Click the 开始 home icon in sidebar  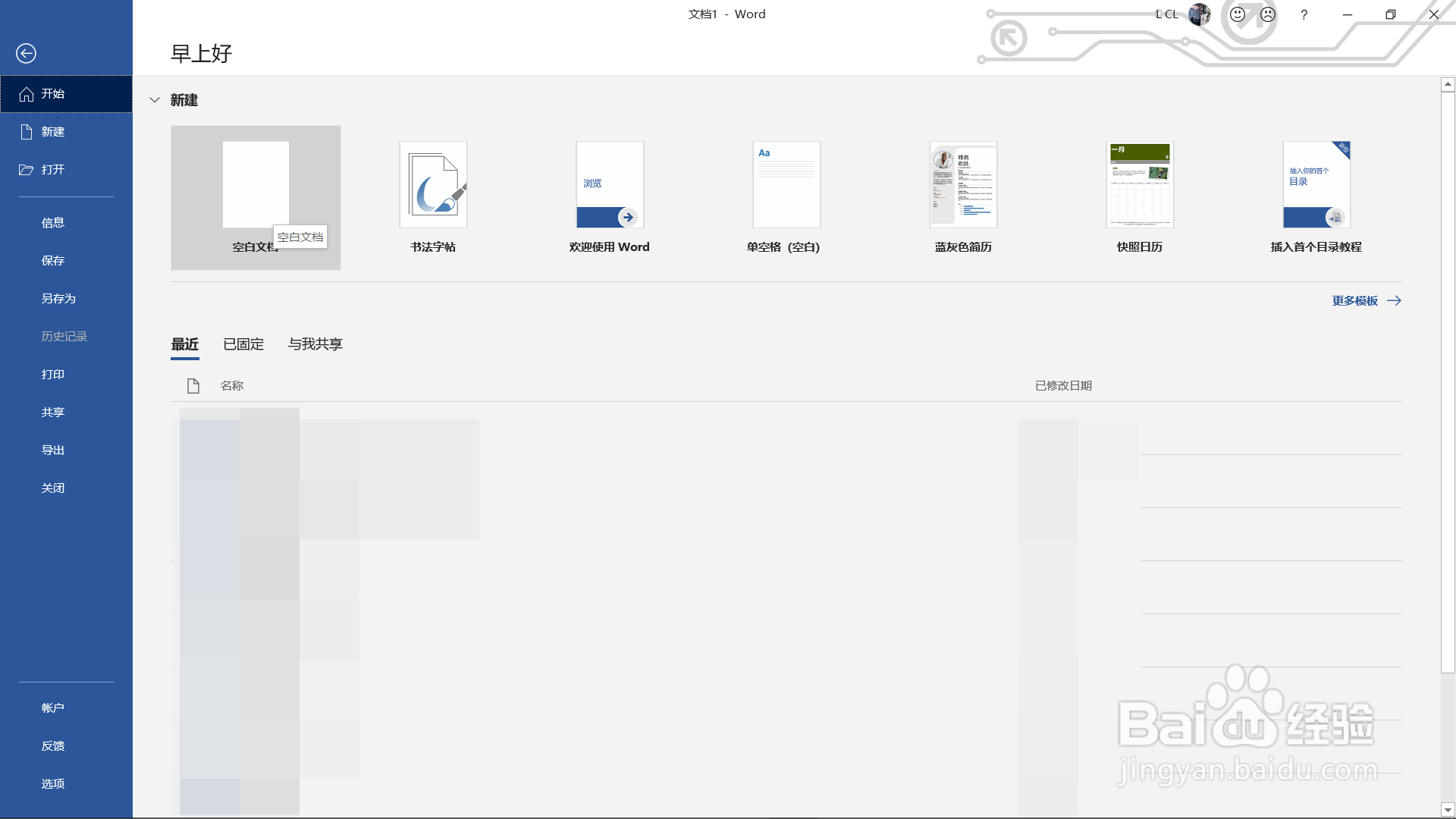pyautogui.click(x=27, y=94)
